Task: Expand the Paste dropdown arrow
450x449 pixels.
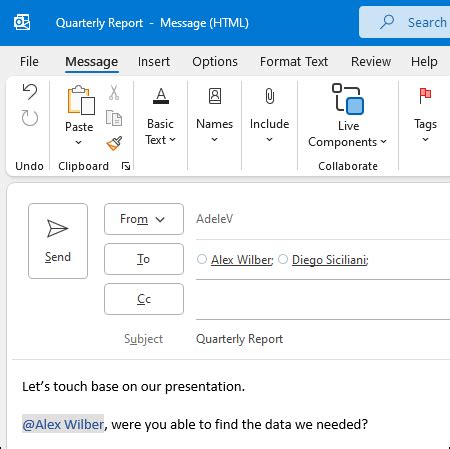Action: [78, 142]
